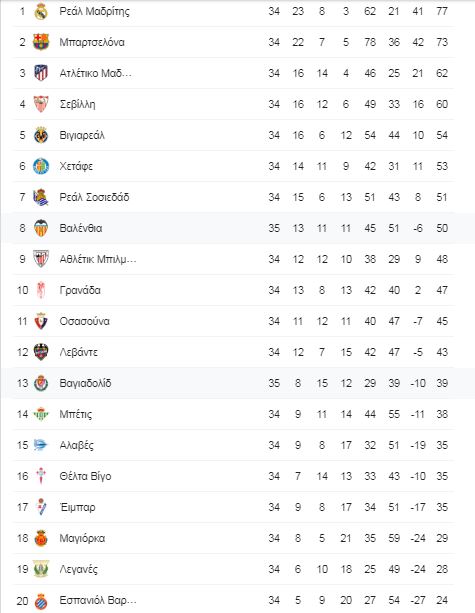
Task: Click the Οσασούνα team name
Action: coord(84,321)
